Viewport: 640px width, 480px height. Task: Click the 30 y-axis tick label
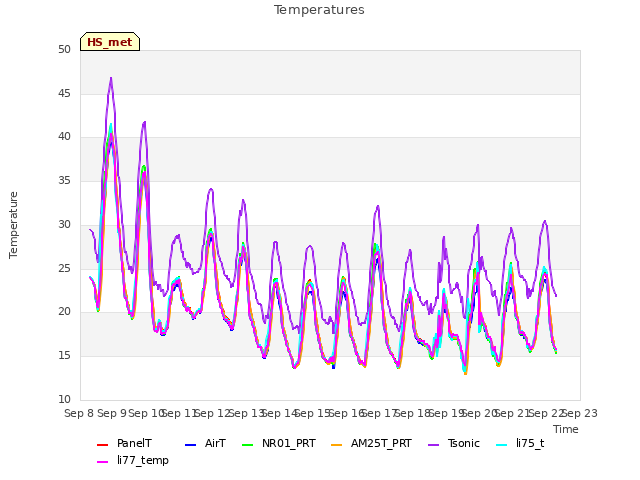click(x=64, y=224)
